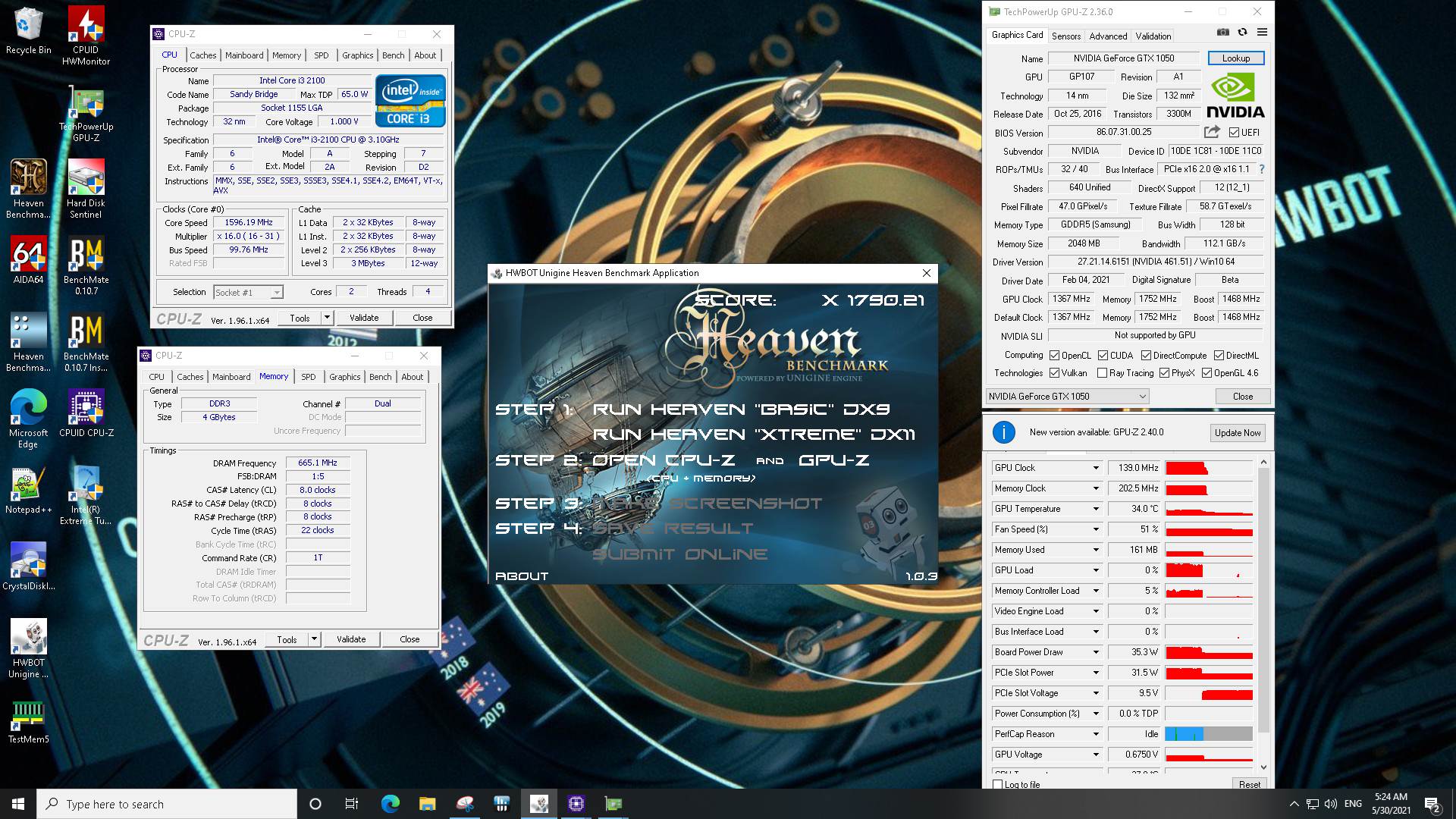Open Tools dropdown arrow in CPU window
The image size is (1456, 819).
coord(327,318)
